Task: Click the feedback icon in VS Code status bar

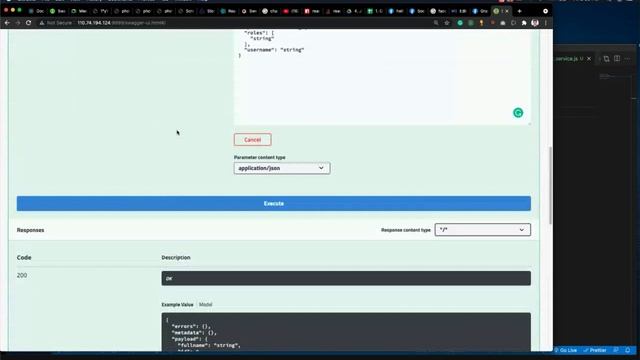Action: click(x=616, y=350)
